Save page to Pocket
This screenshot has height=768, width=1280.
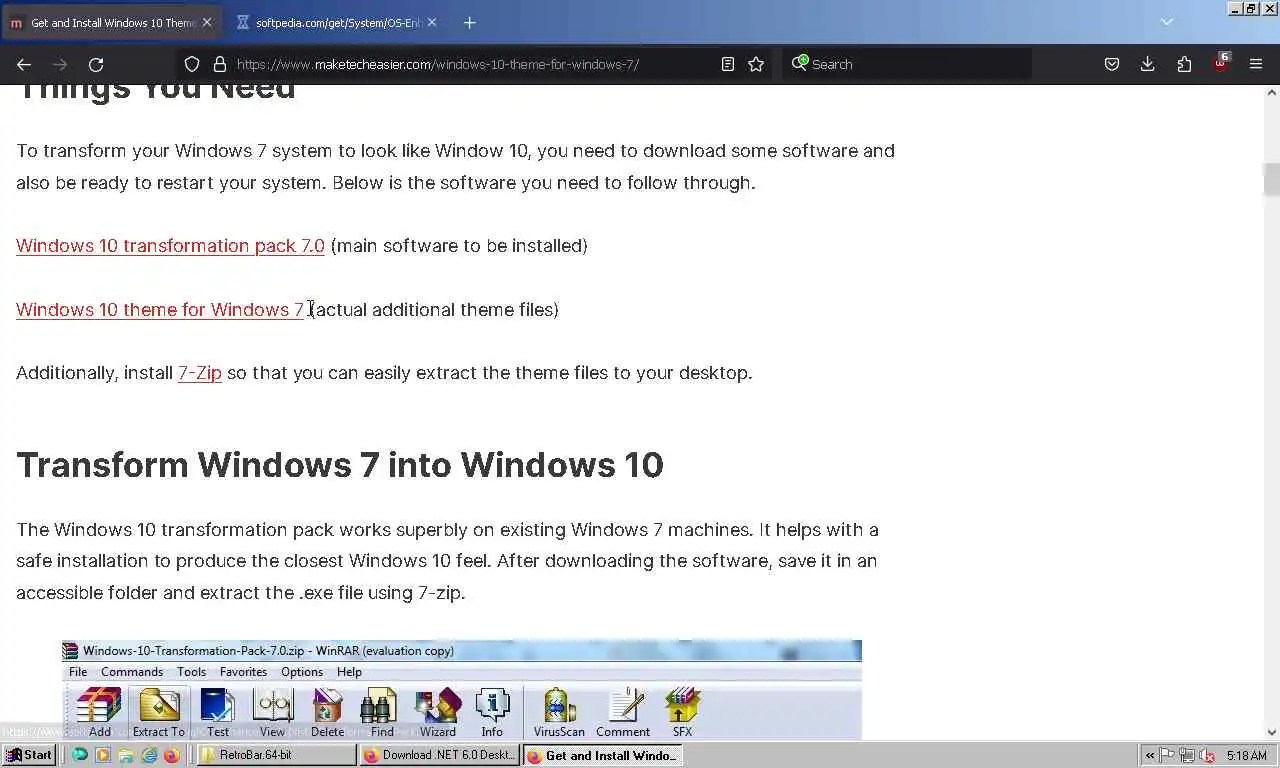pos(1112,64)
